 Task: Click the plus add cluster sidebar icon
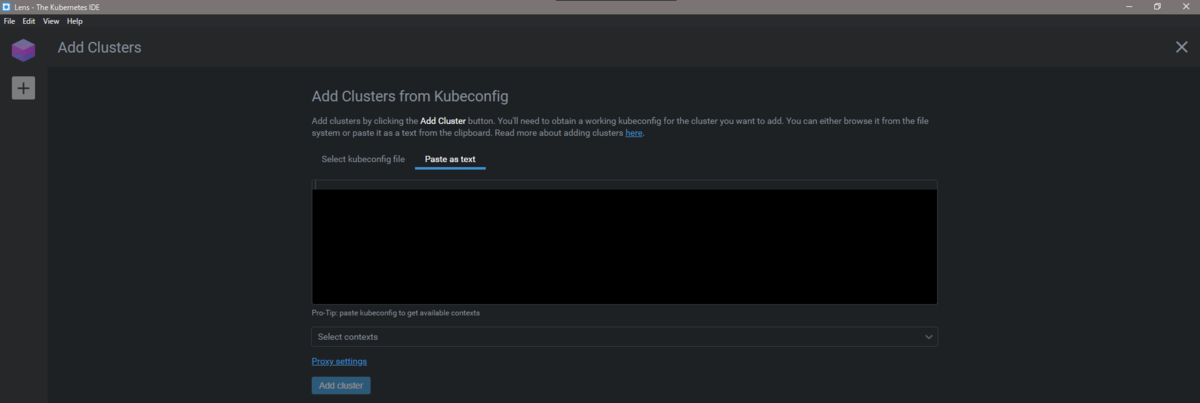23,88
